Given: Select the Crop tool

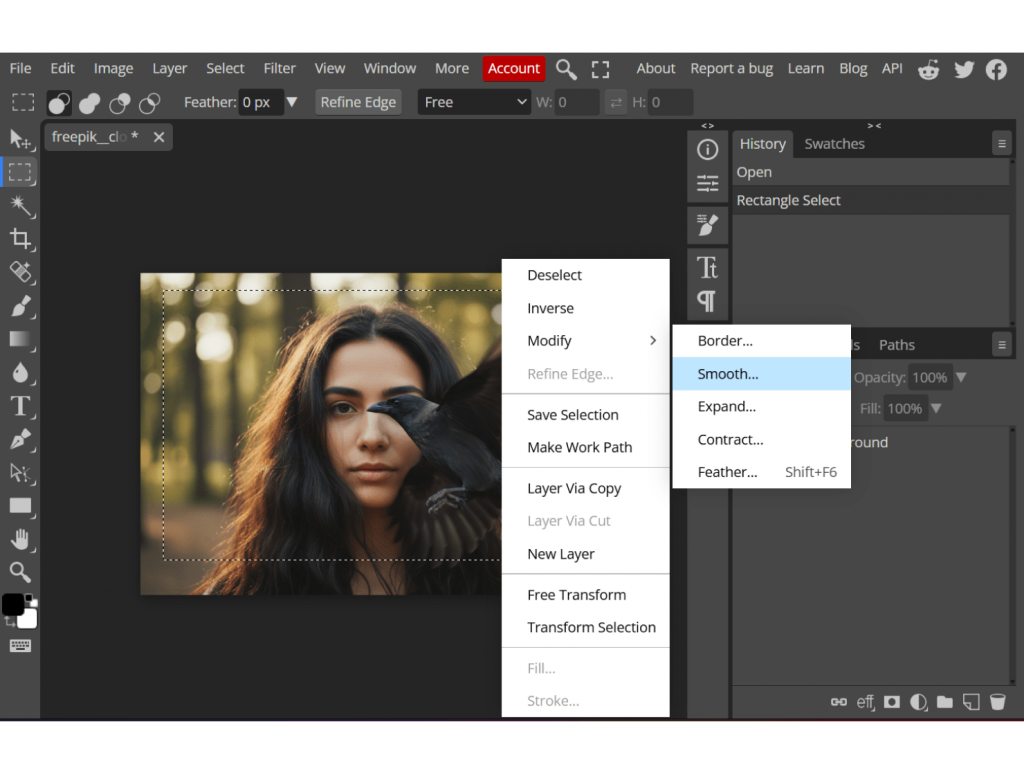Looking at the screenshot, I should click(x=20, y=238).
